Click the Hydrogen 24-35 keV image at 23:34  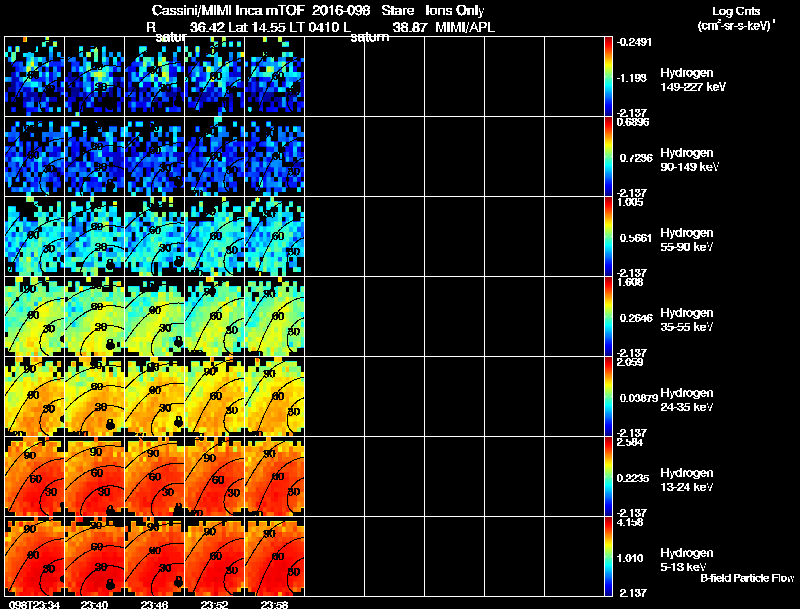pos(35,397)
